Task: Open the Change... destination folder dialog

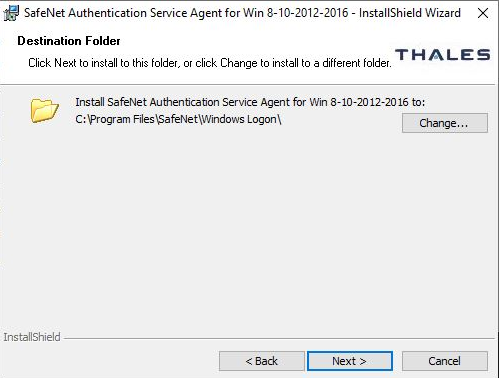Action: 445,123
